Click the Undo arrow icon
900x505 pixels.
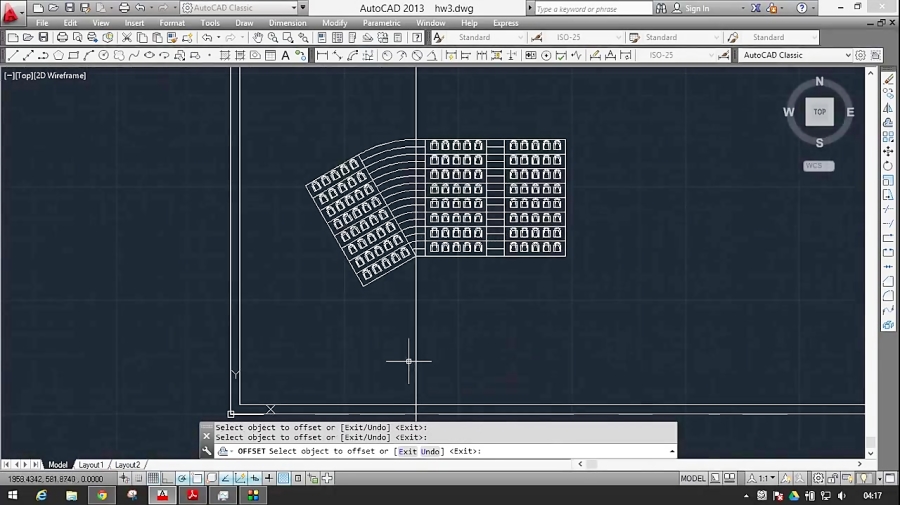coord(207,37)
